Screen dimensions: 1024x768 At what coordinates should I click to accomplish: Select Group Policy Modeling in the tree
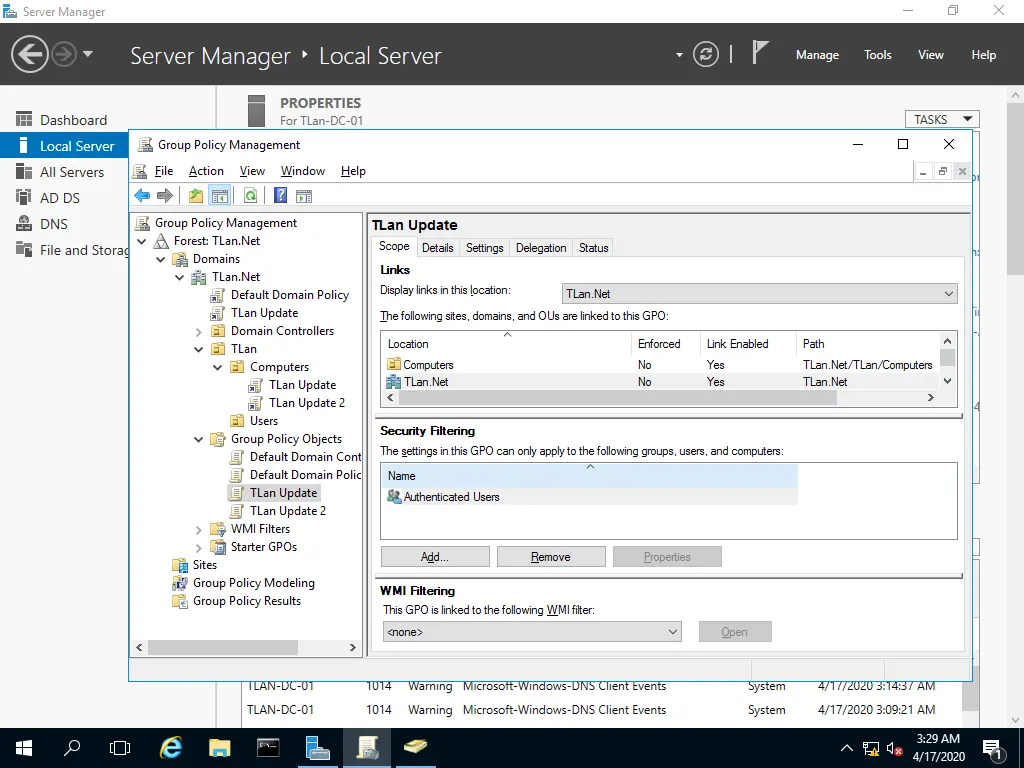[253, 583]
